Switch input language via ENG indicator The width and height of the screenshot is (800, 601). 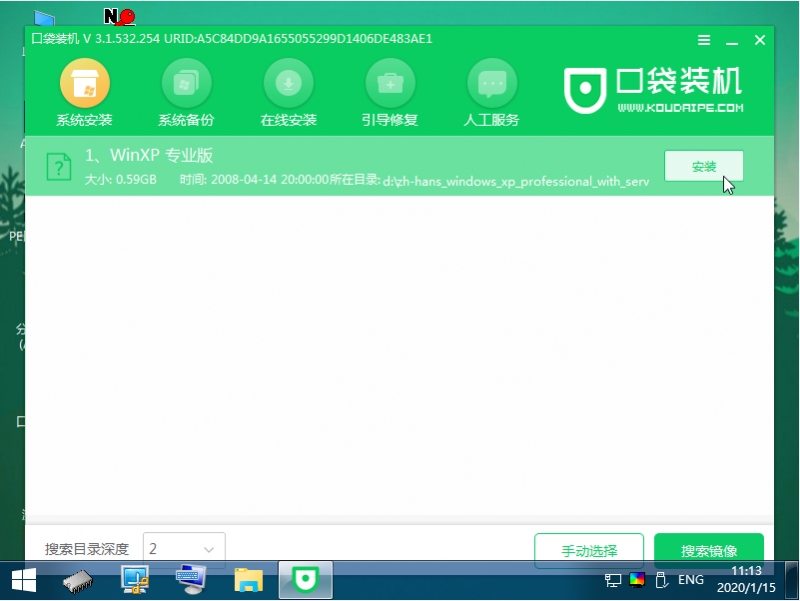tap(690, 580)
